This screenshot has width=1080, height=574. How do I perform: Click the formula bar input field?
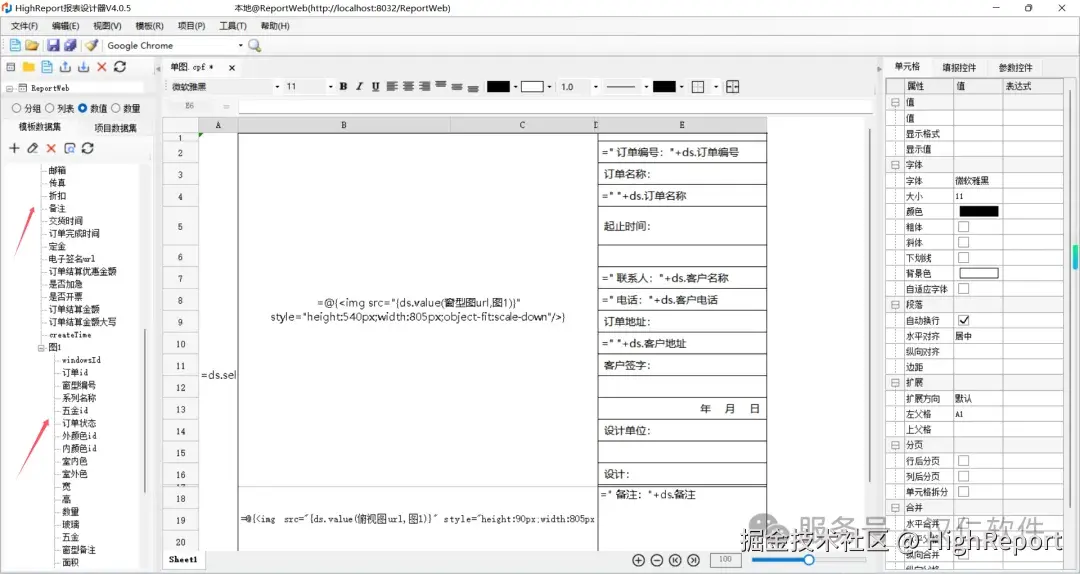pos(554,106)
